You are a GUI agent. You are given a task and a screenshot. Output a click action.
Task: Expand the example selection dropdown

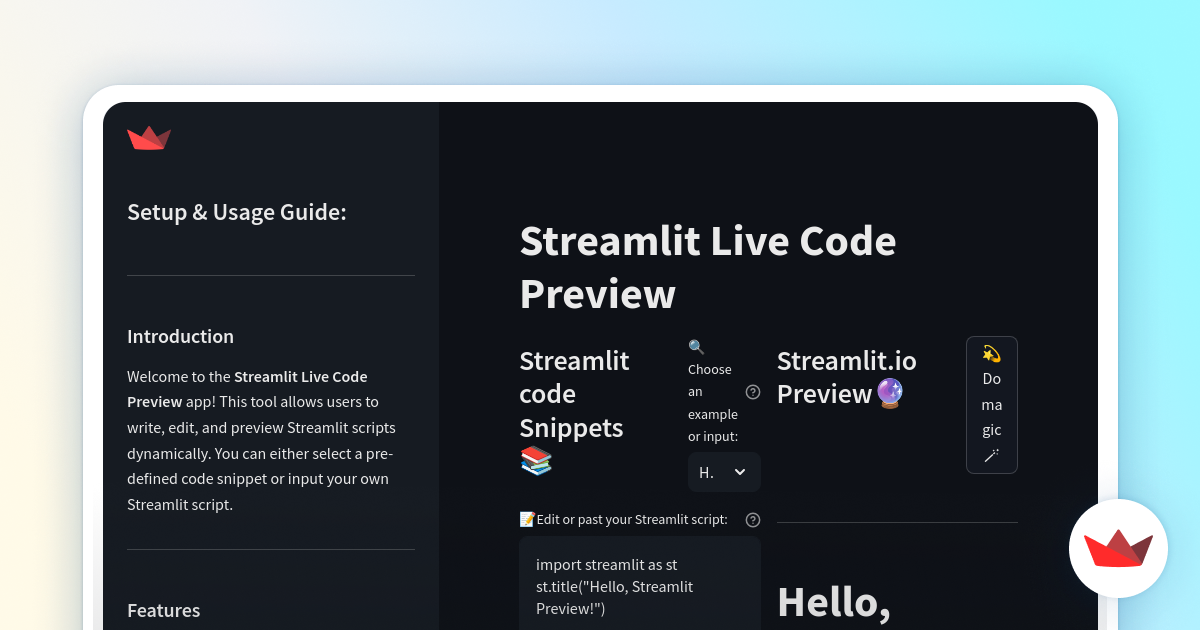click(724, 472)
